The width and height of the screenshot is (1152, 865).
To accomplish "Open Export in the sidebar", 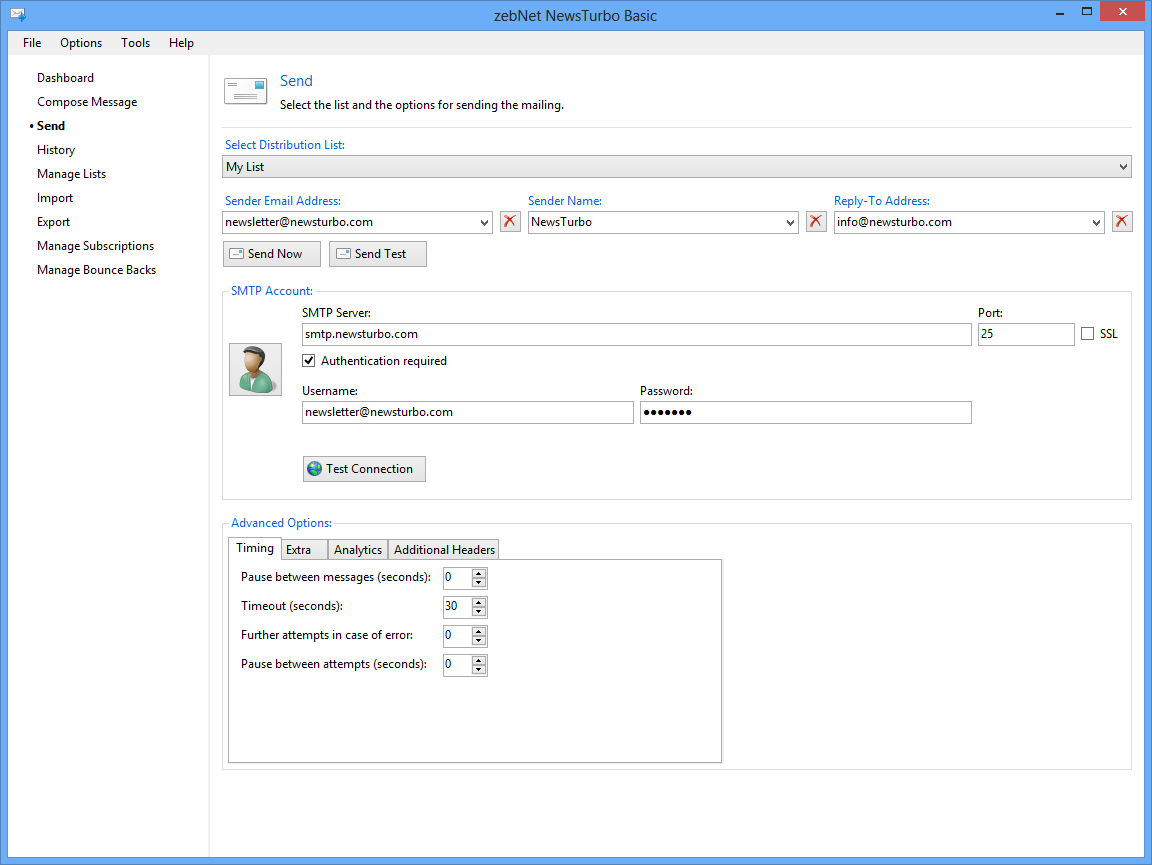I will click(54, 222).
